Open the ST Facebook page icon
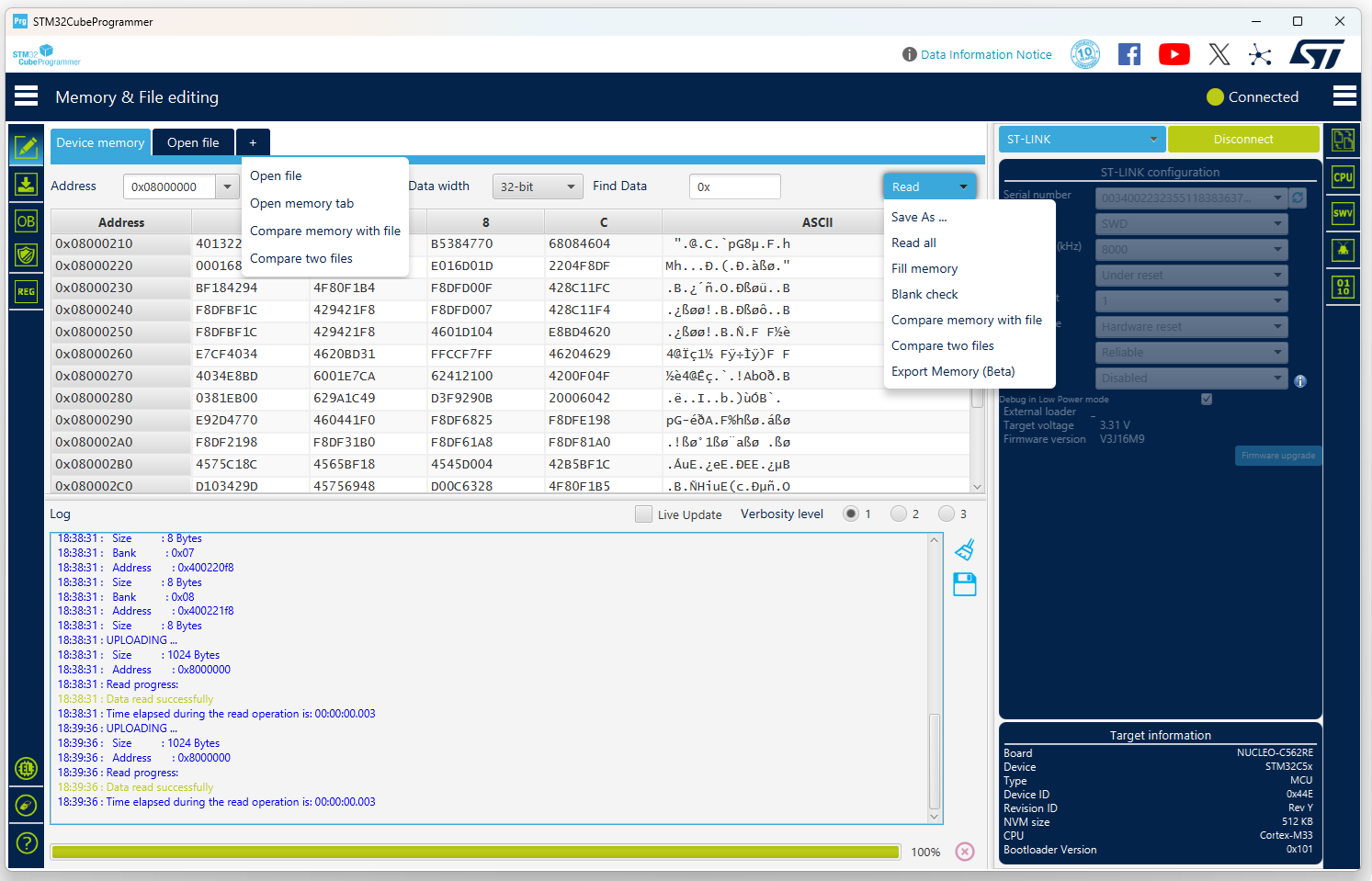Screen dimensions: 1372x881 pos(1129,54)
